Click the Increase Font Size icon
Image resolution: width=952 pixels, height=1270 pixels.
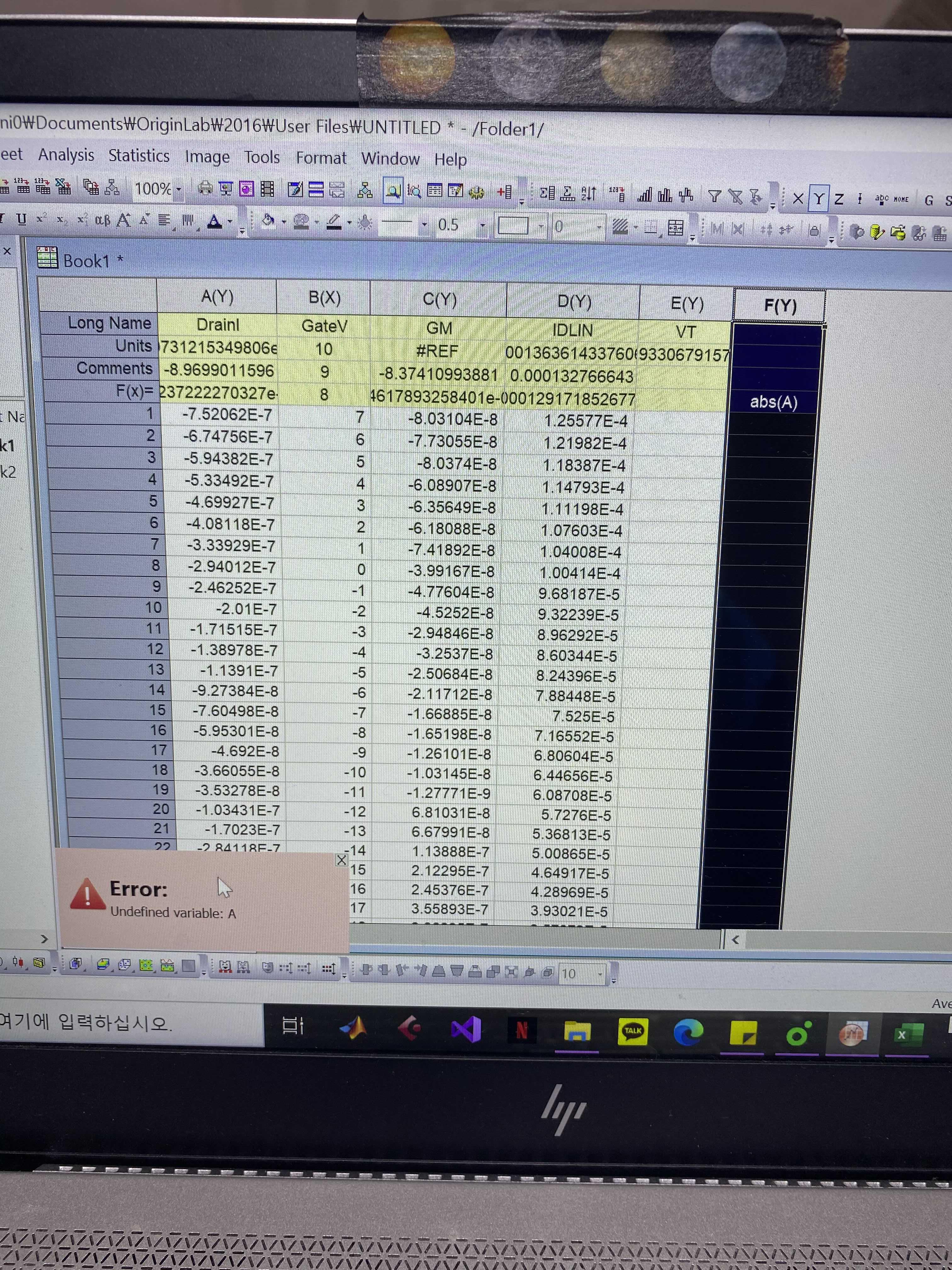point(123,220)
